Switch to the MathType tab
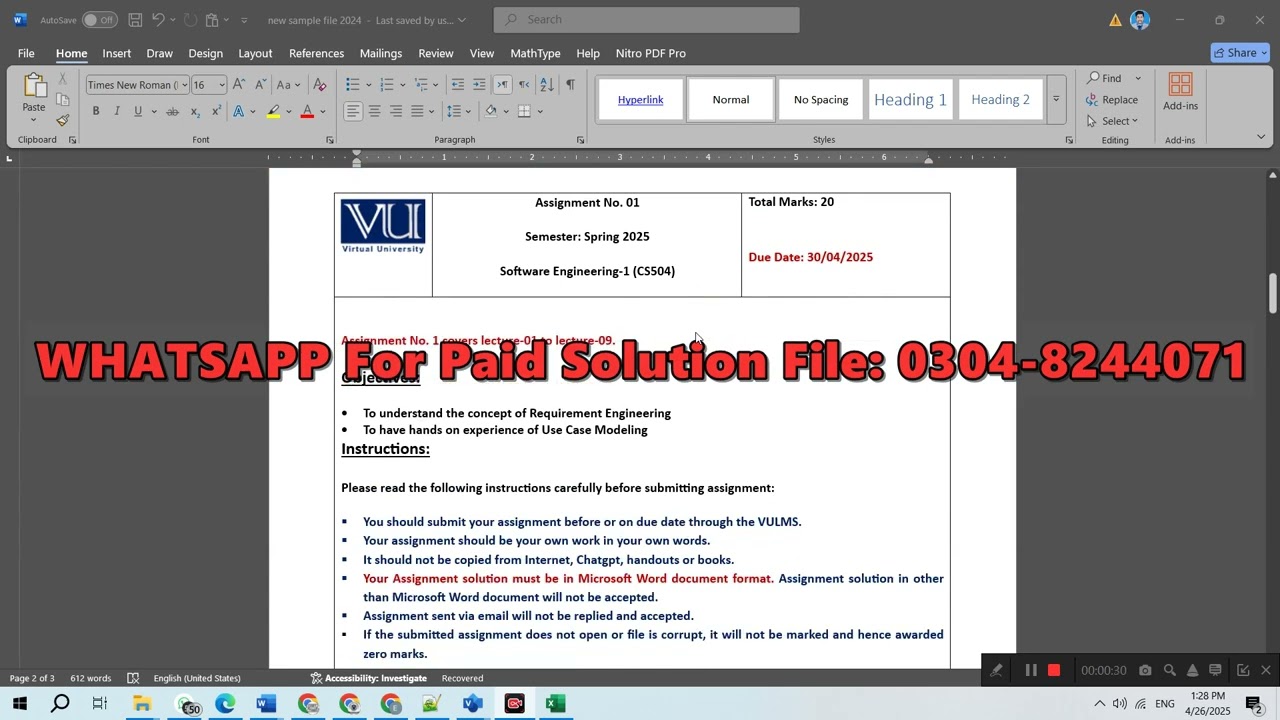Viewport: 1280px width, 720px height. pyautogui.click(x=535, y=53)
